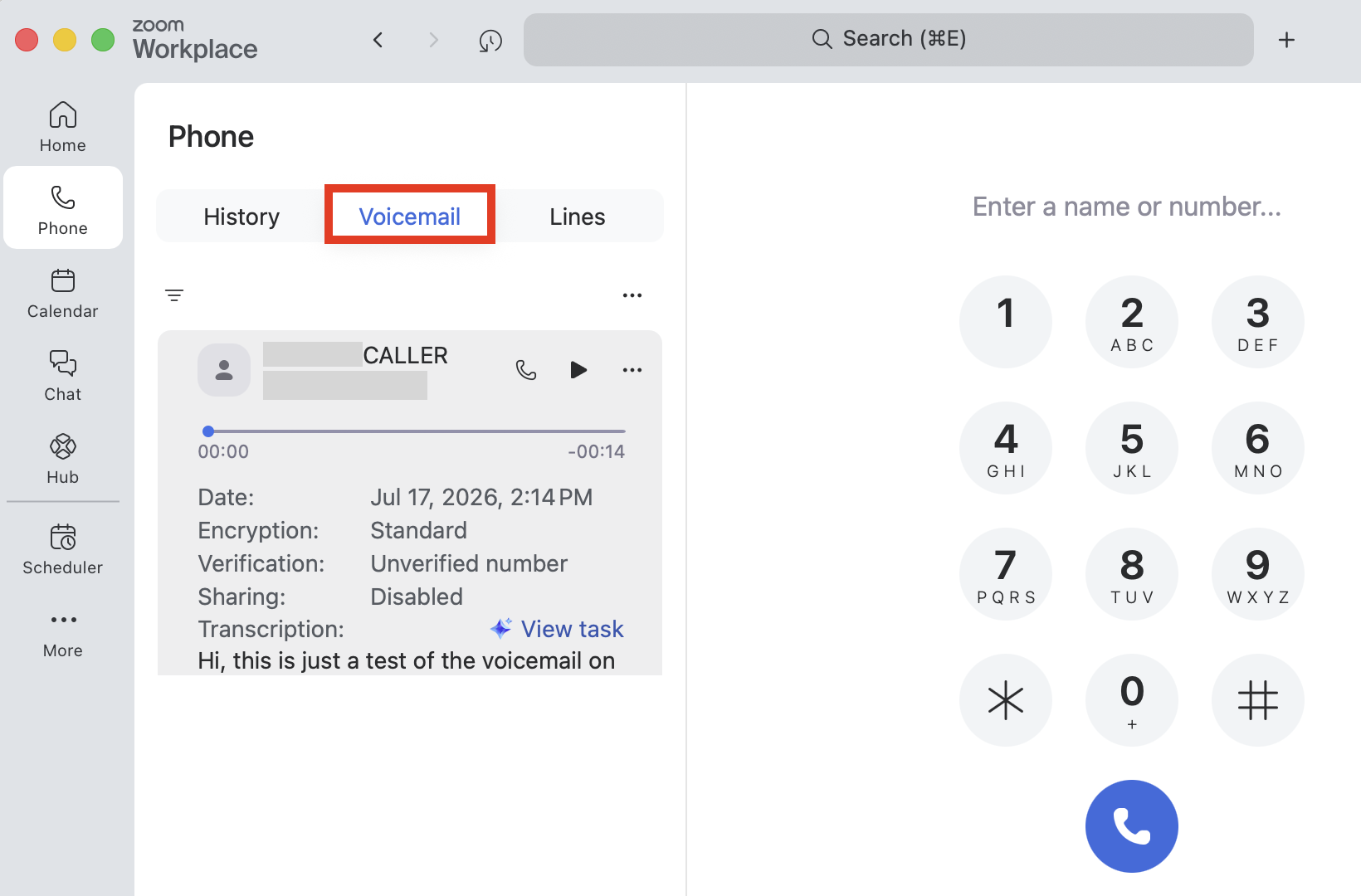Image resolution: width=1361 pixels, height=896 pixels.
Task: Open the recent history clock icon
Action: pos(490,40)
